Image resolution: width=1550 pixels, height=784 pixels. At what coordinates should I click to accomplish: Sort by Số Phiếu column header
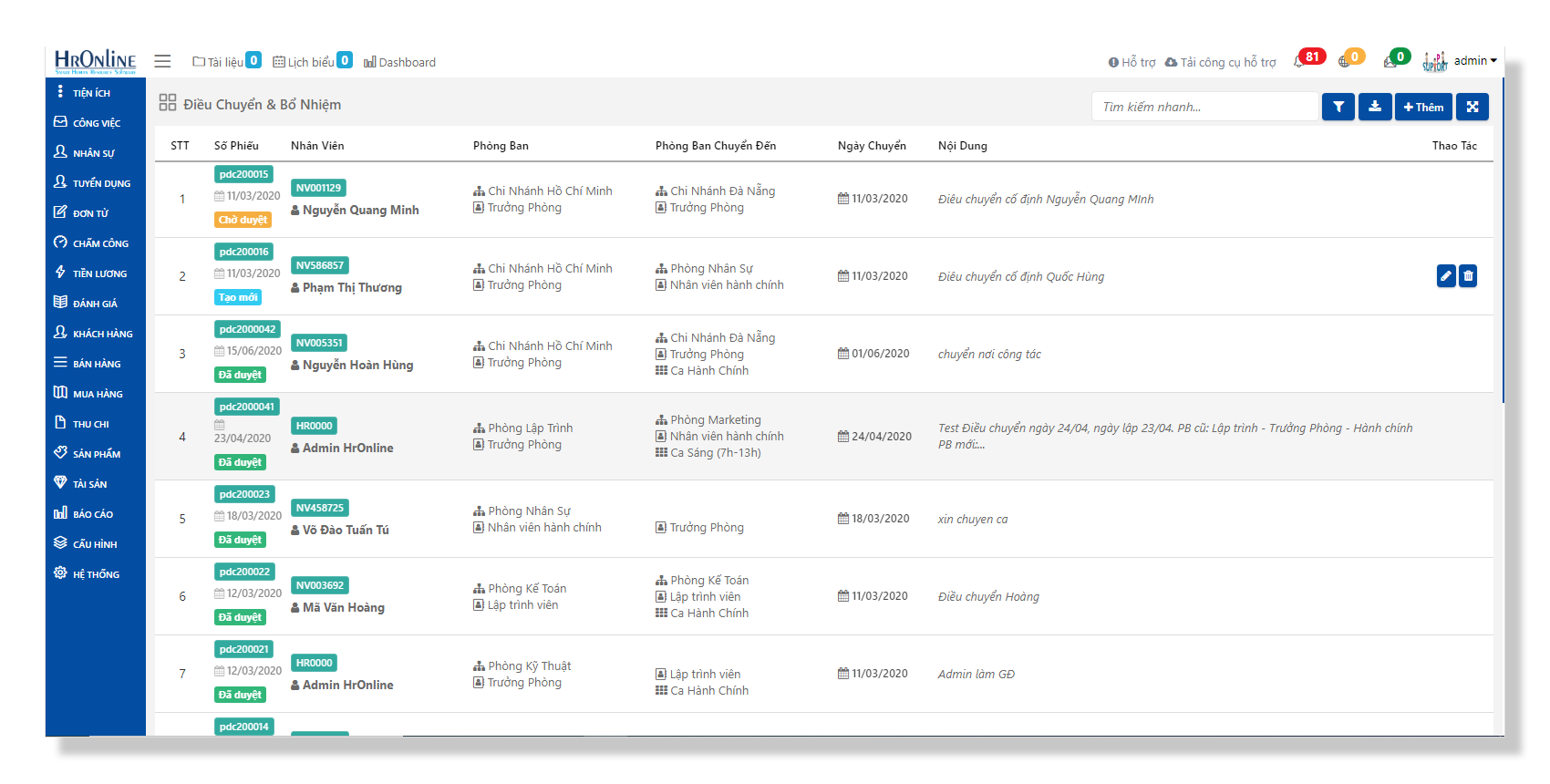click(236, 146)
